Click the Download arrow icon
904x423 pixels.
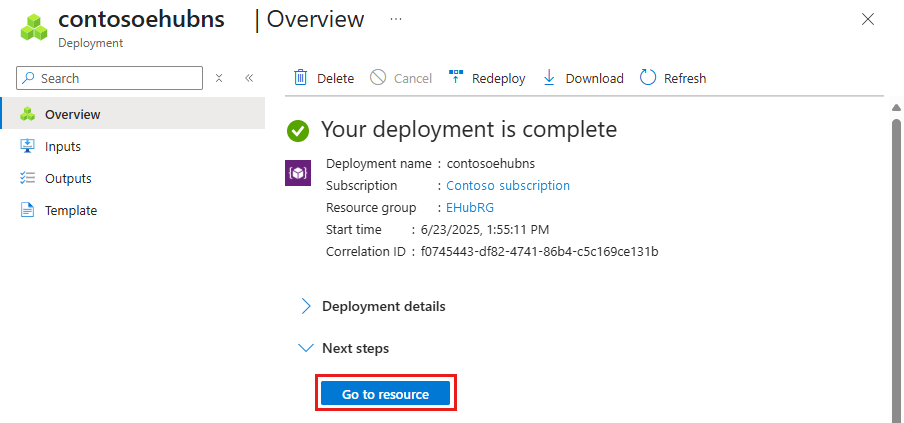click(549, 78)
